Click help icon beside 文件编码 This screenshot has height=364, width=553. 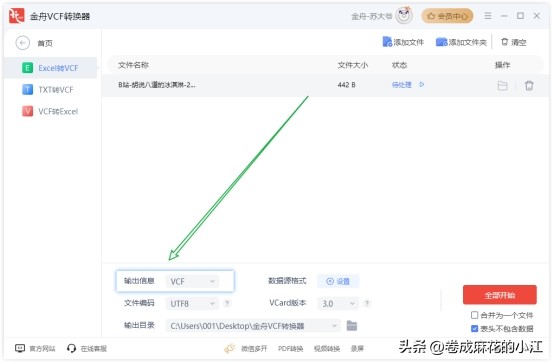227,303
